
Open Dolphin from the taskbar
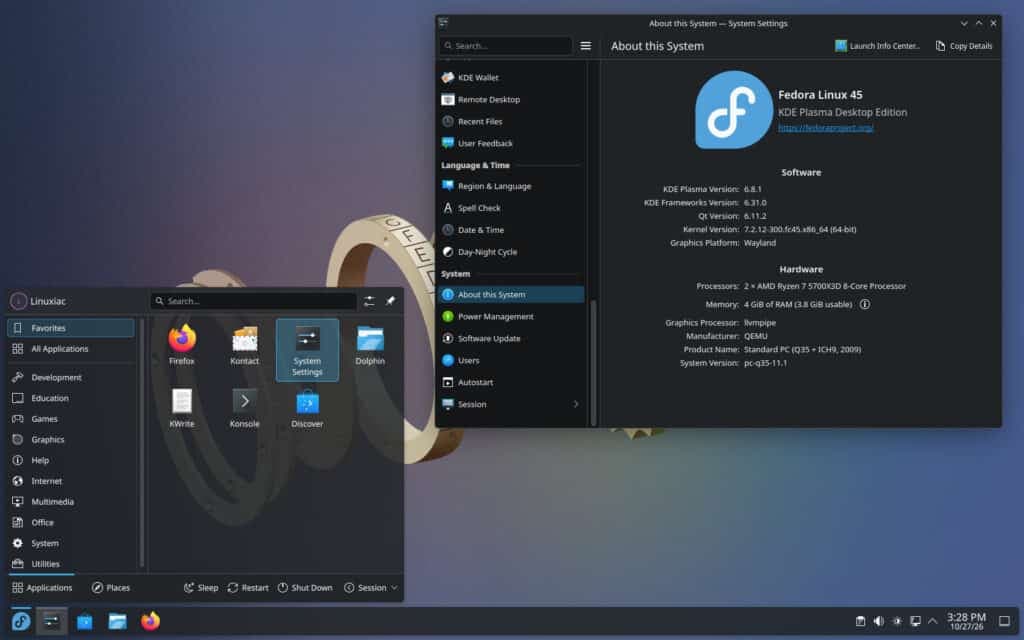[118, 621]
